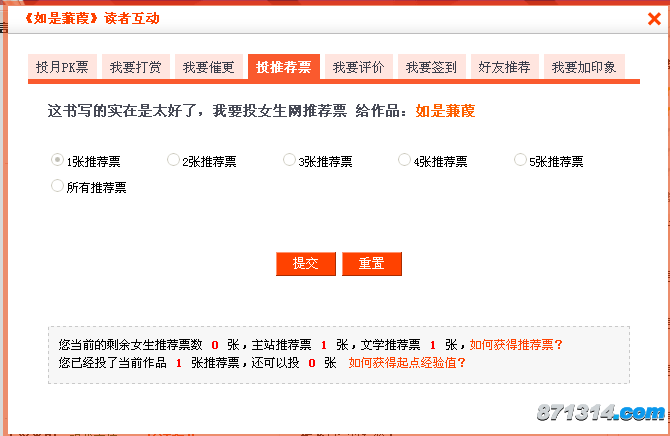Click the 还可以投 remaining count text
Viewport: 670px width, 436px height.
point(276,363)
